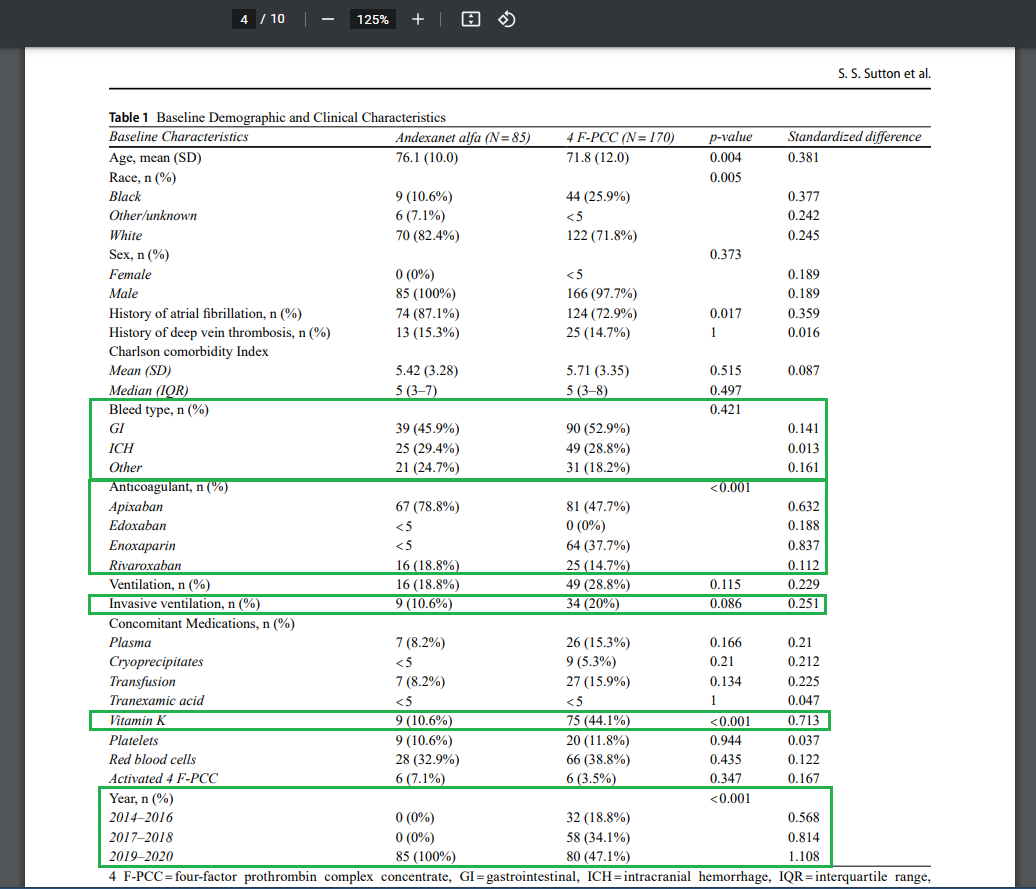The image size is (1036, 889).
Task: Click the "Plasma" row label
Action: point(130,643)
